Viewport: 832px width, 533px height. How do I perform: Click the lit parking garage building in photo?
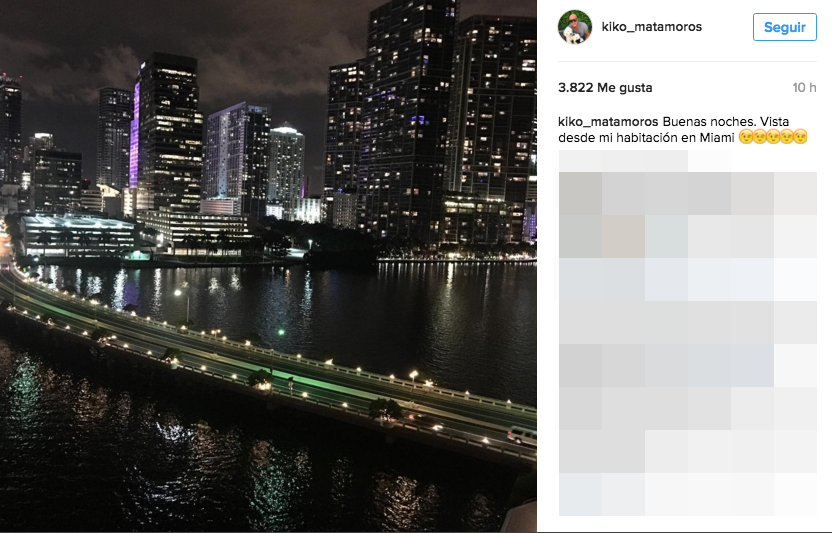79,236
